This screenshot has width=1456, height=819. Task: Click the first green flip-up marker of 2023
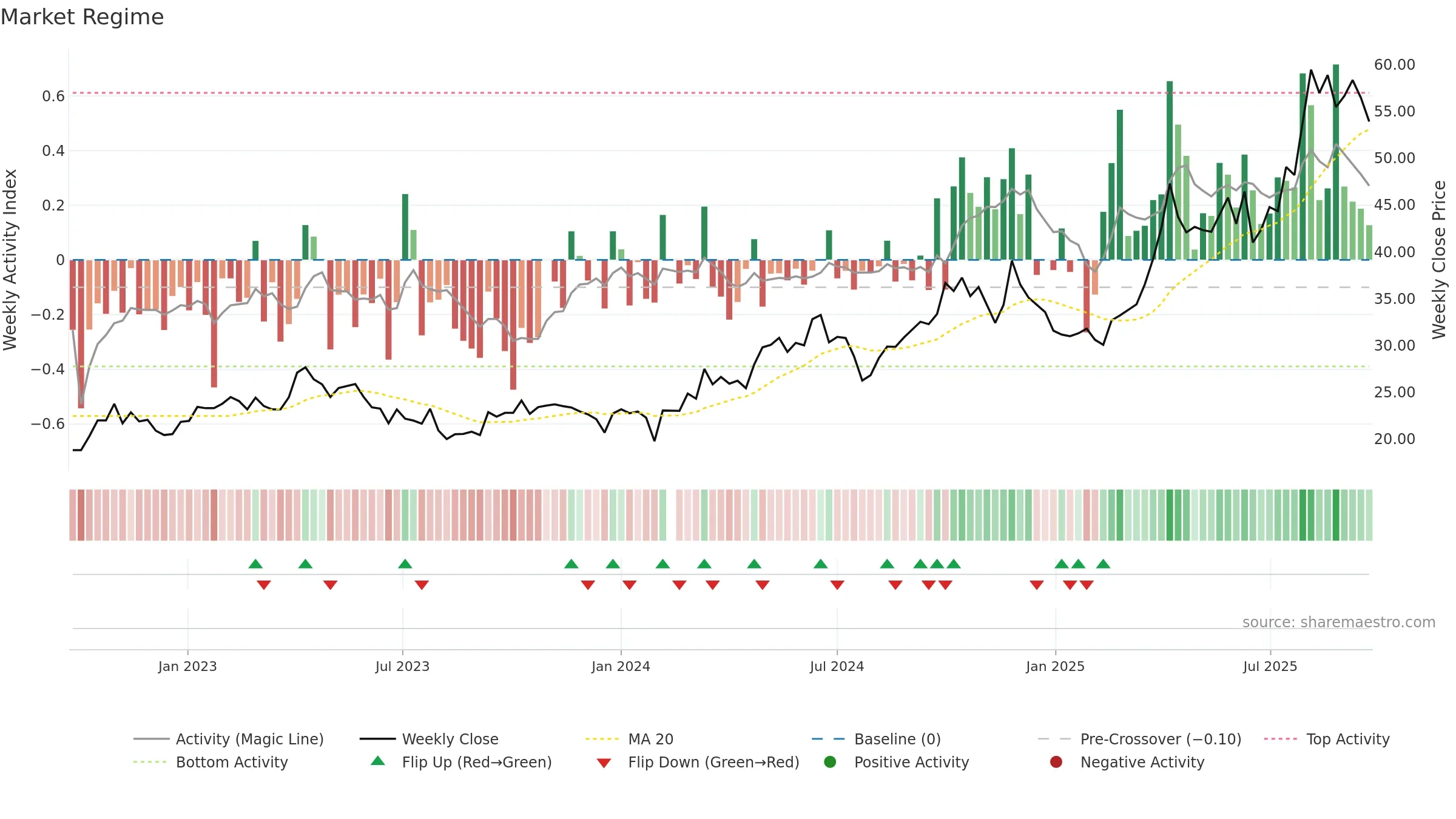point(255,564)
